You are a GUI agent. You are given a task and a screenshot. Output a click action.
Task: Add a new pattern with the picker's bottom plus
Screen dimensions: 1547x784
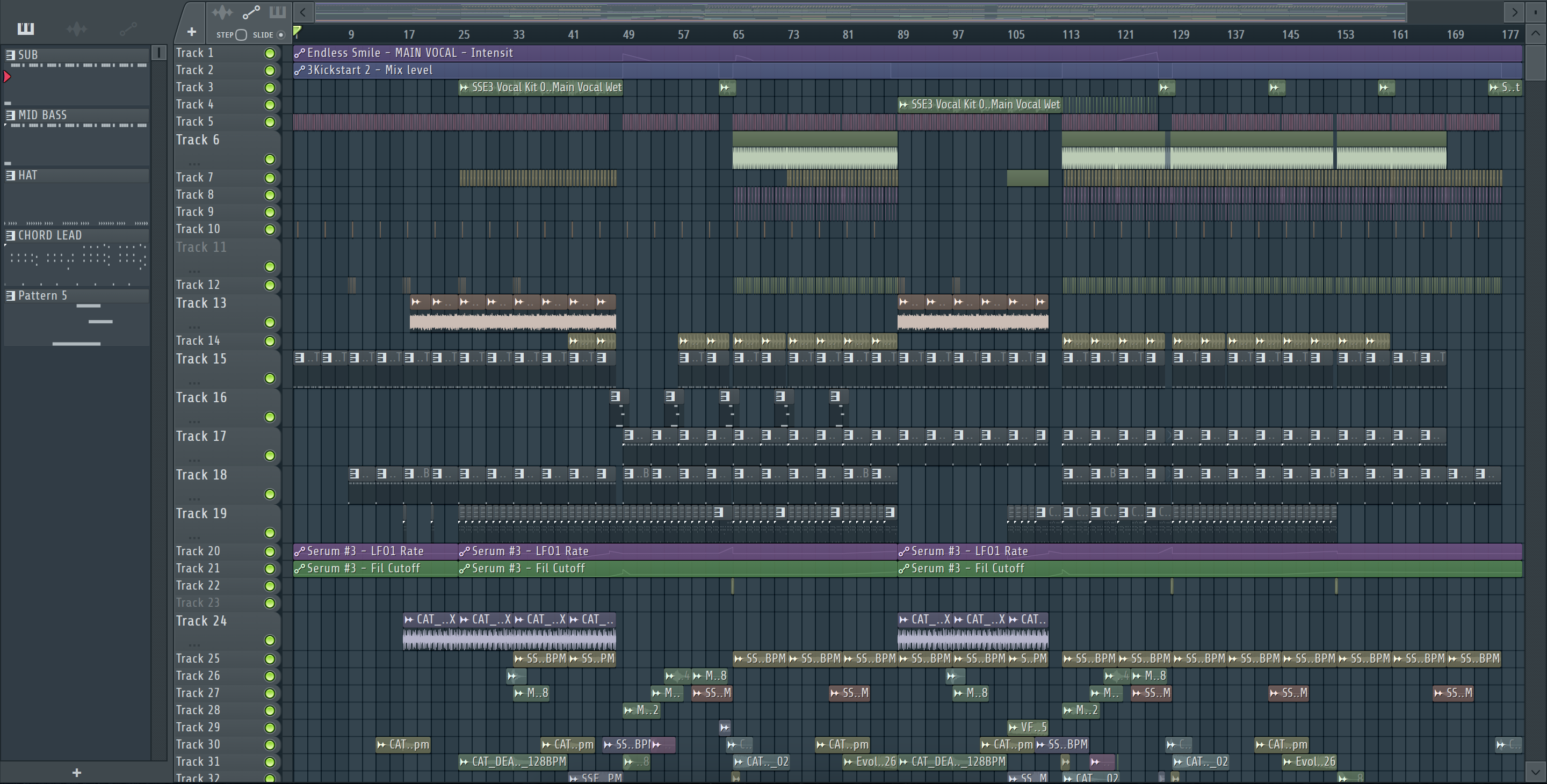(x=76, y=773)
